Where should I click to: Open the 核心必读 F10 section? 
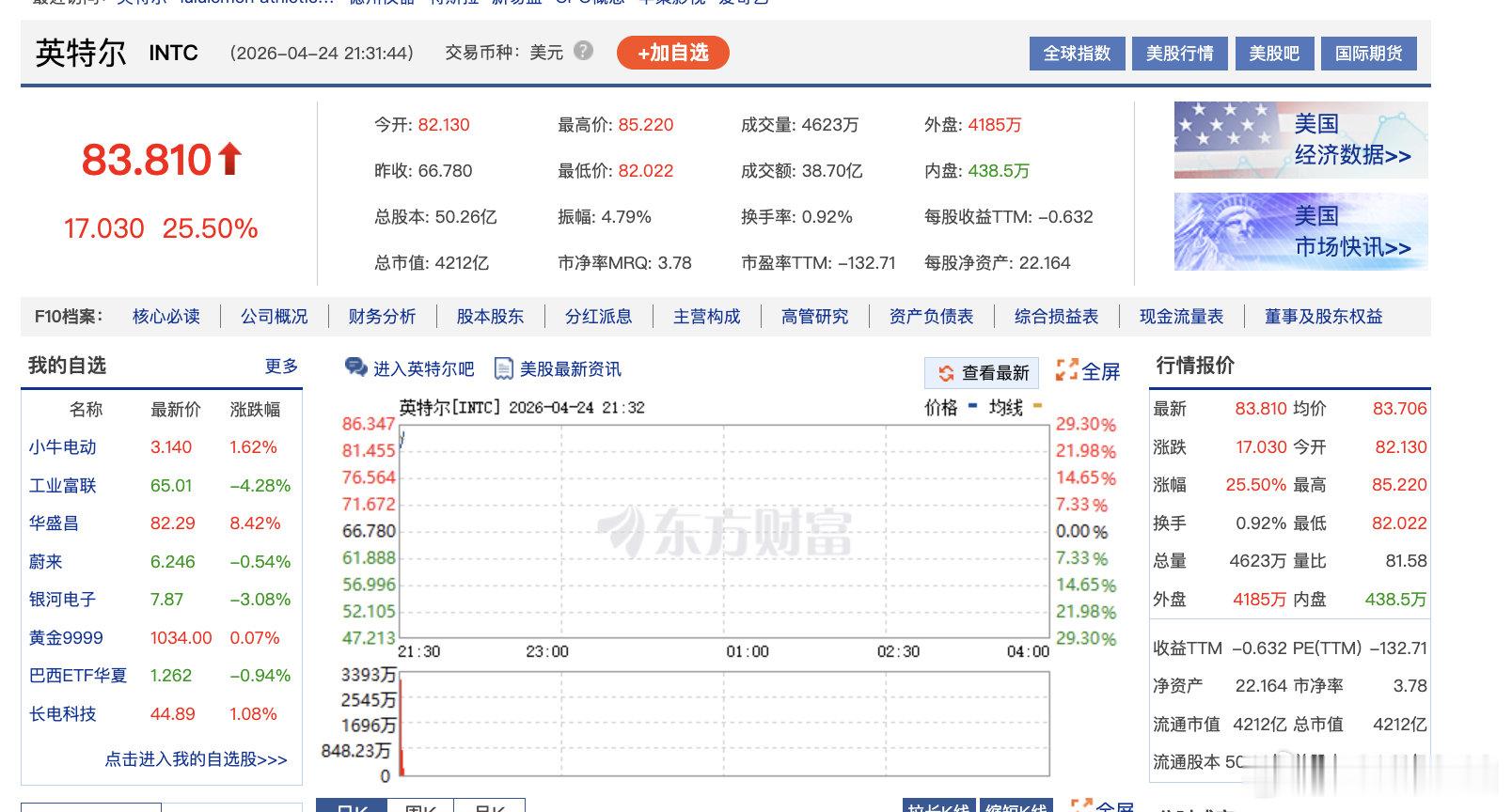pyautogui.click(x=166, y=317)
